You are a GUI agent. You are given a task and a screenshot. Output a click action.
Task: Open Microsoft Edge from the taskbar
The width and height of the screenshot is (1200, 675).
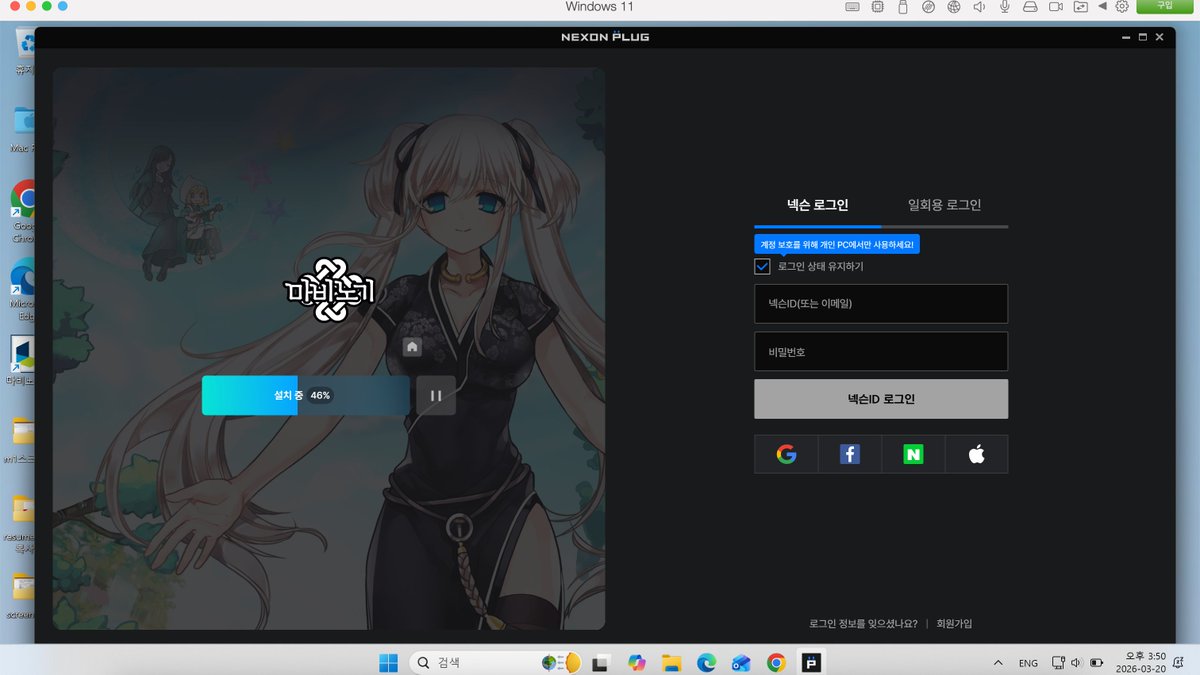pyautogui.click(x=706, y=662)
